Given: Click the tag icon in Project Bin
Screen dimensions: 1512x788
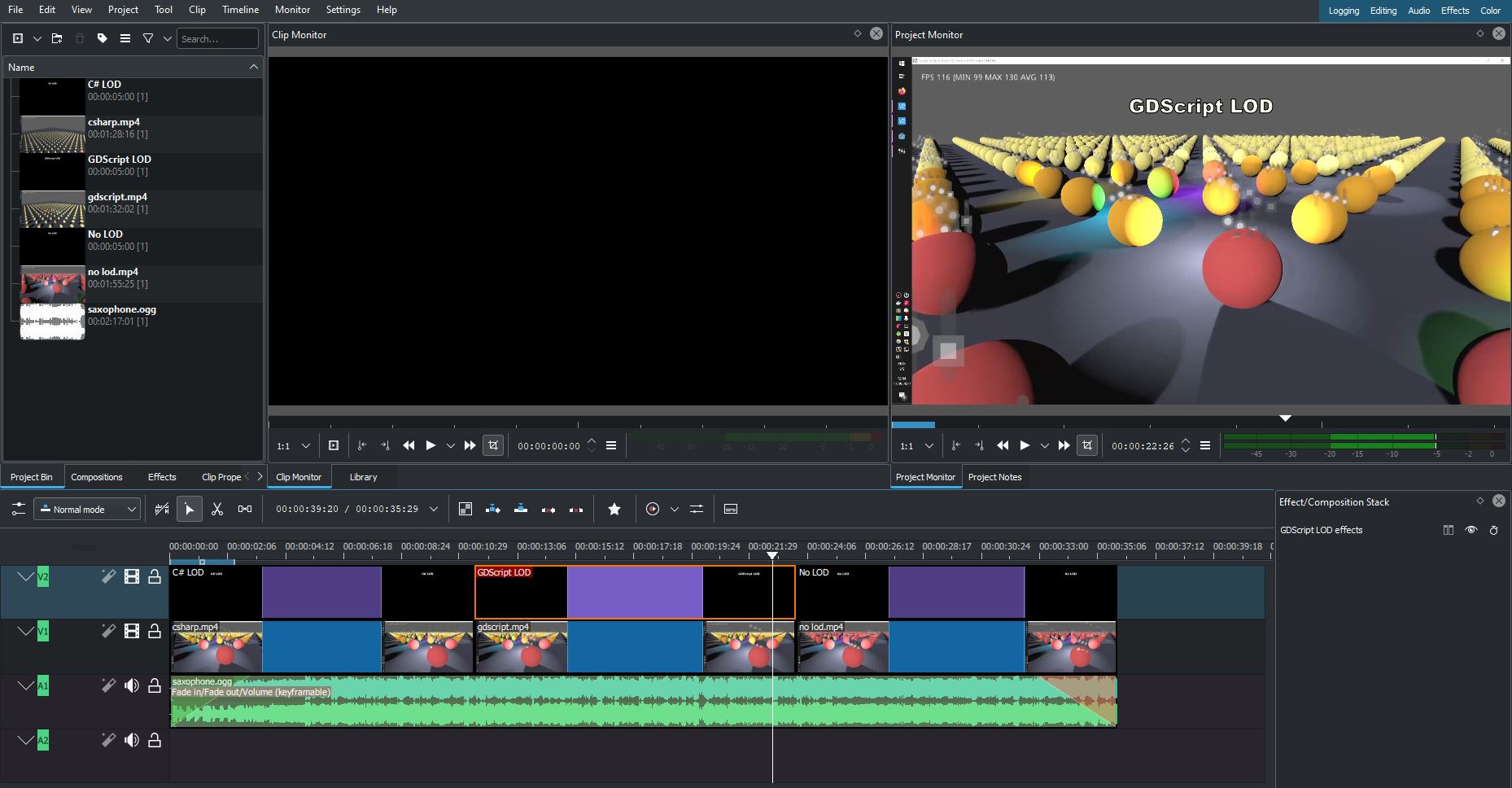Looking at the screenshot, I should 103,38.
